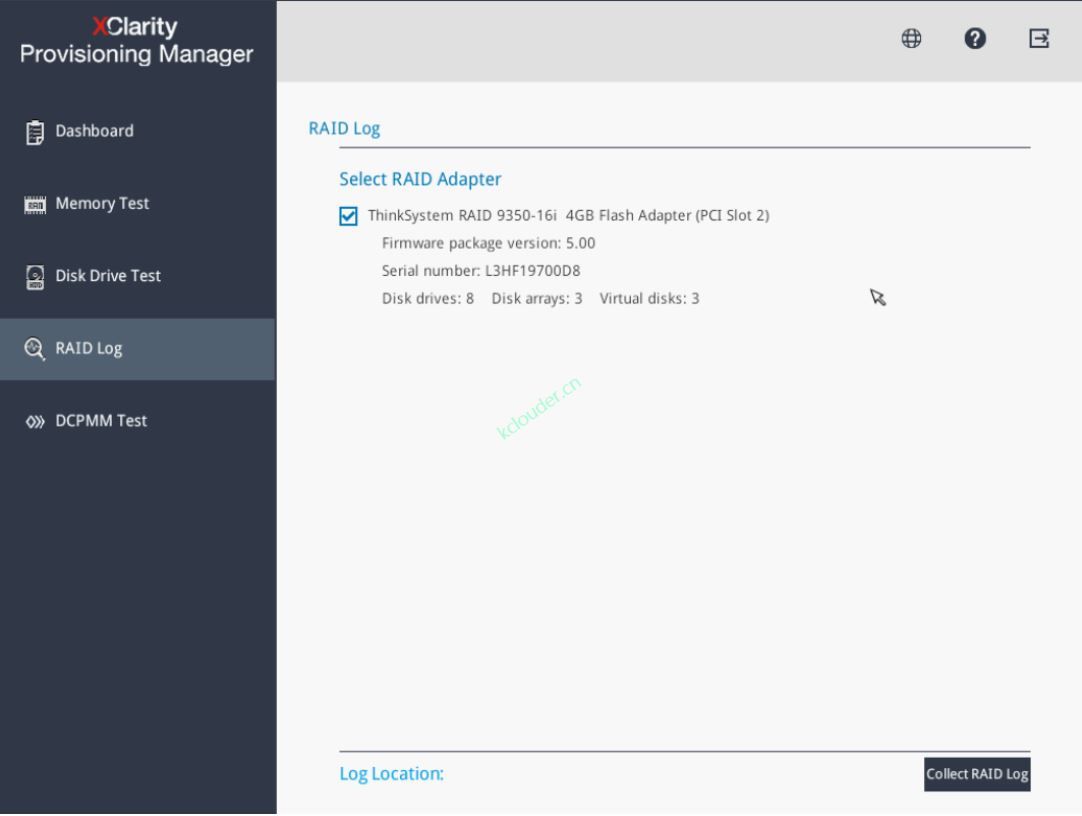Click the XClarity Provisioning Manager logo
The width and height of the screenshot is (1082, 816).
click(136, 40)
